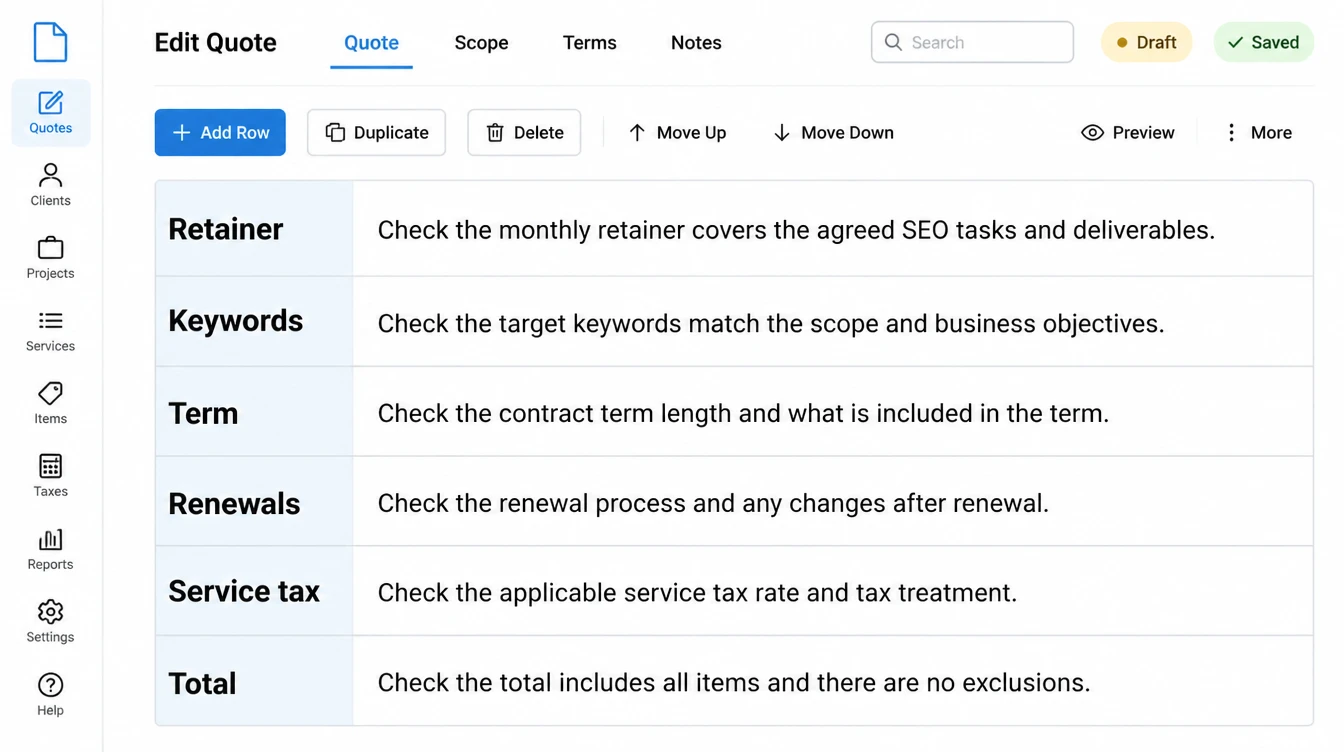Go to Clients in the sidebar

pyautogui.click(x=51, y=185)
